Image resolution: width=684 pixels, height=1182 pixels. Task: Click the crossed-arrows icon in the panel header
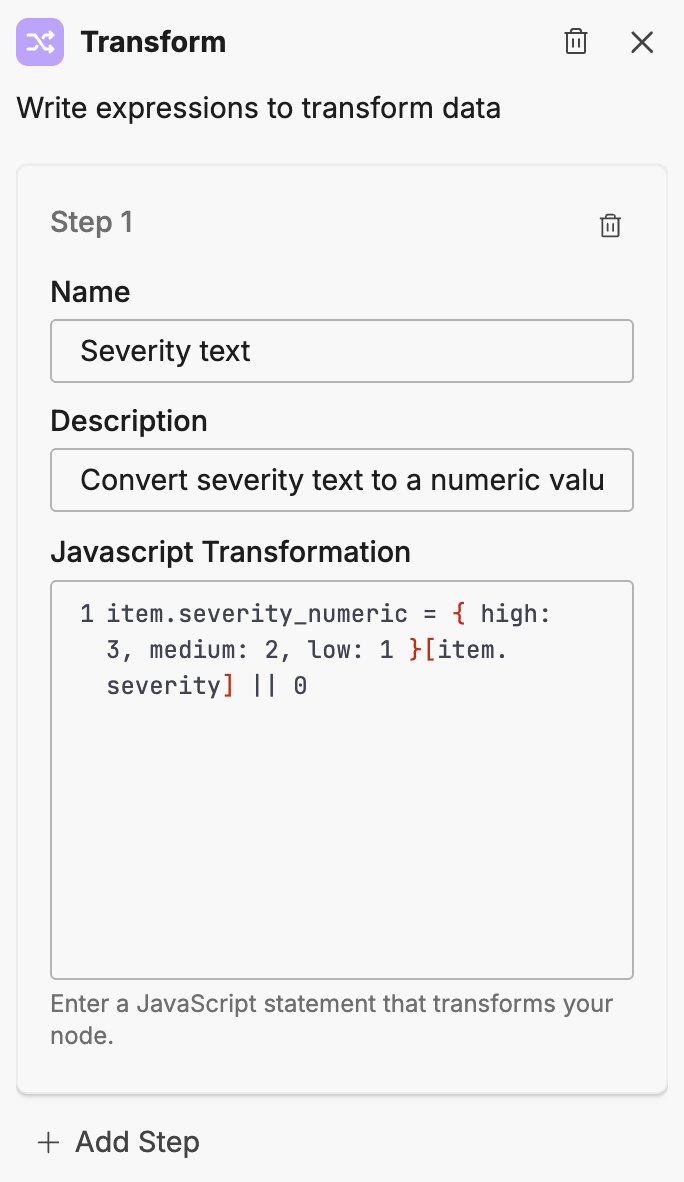(40, 42)
